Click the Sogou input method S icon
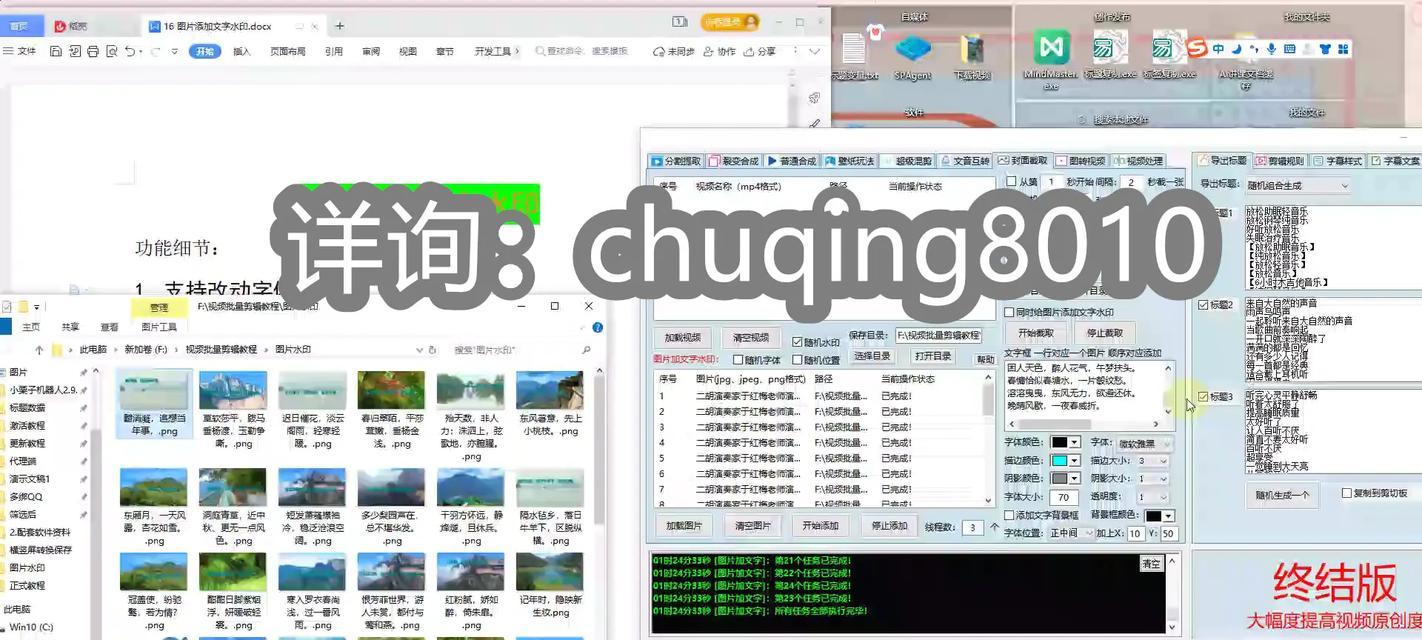Image resolution: width=1422 pixels, height=640 pixels. 1196,48
